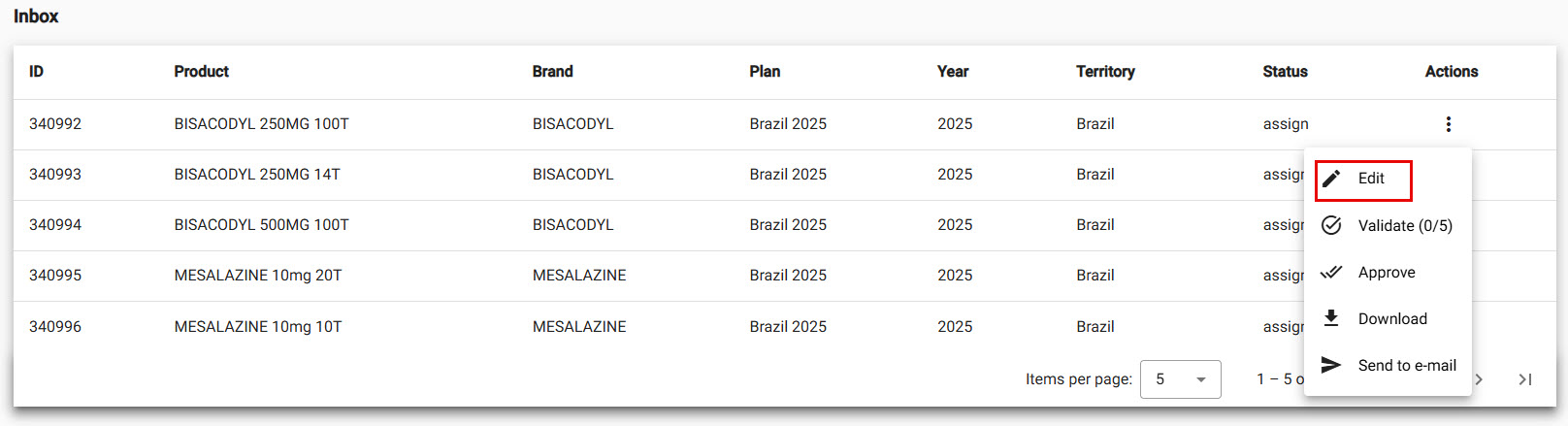Click the pencil Edit option
The image size is (1568, 426).
pos(1363,179)
